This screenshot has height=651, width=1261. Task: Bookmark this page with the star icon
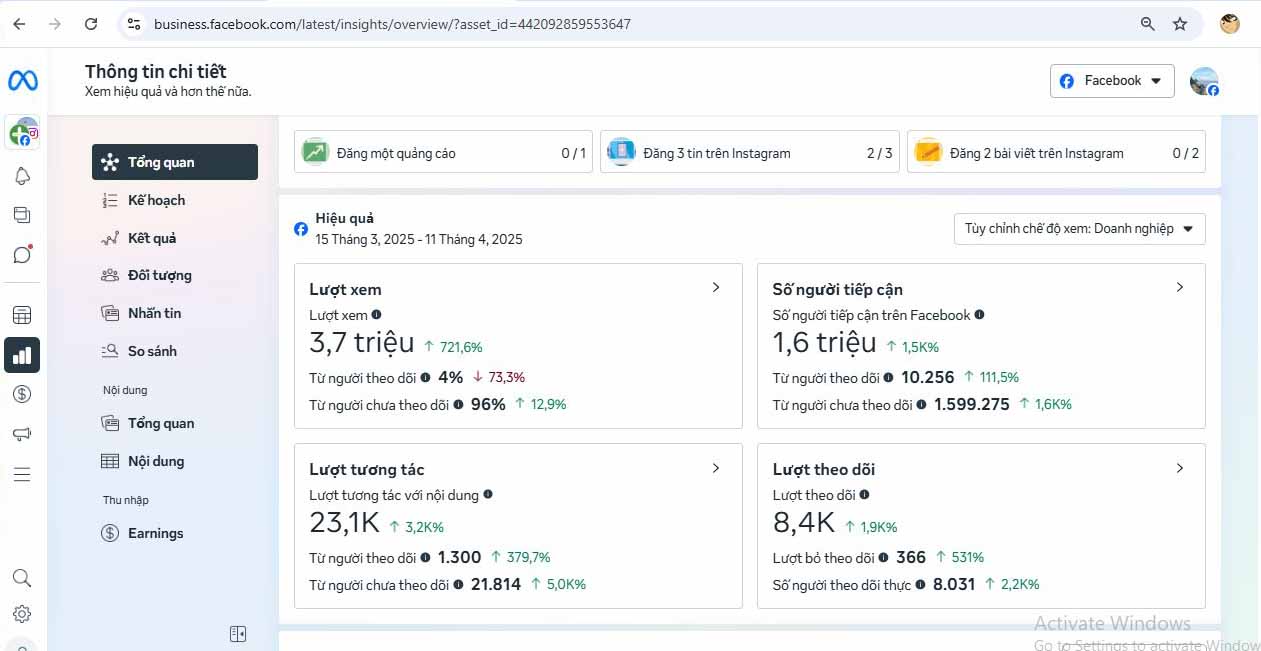point(1180,24)
